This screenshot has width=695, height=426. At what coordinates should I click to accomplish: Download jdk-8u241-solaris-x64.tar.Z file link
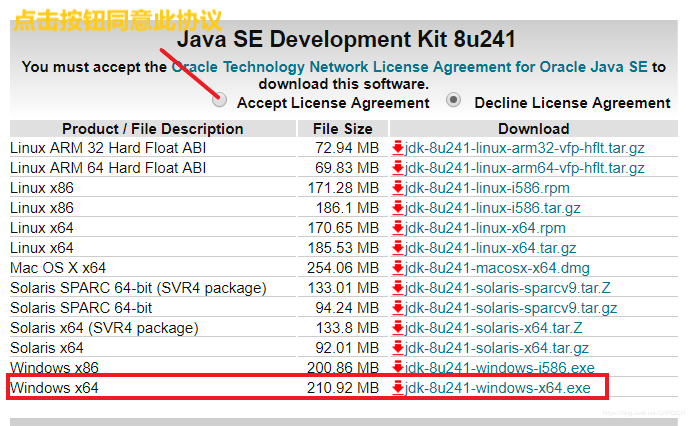click(x=493, y=328)
